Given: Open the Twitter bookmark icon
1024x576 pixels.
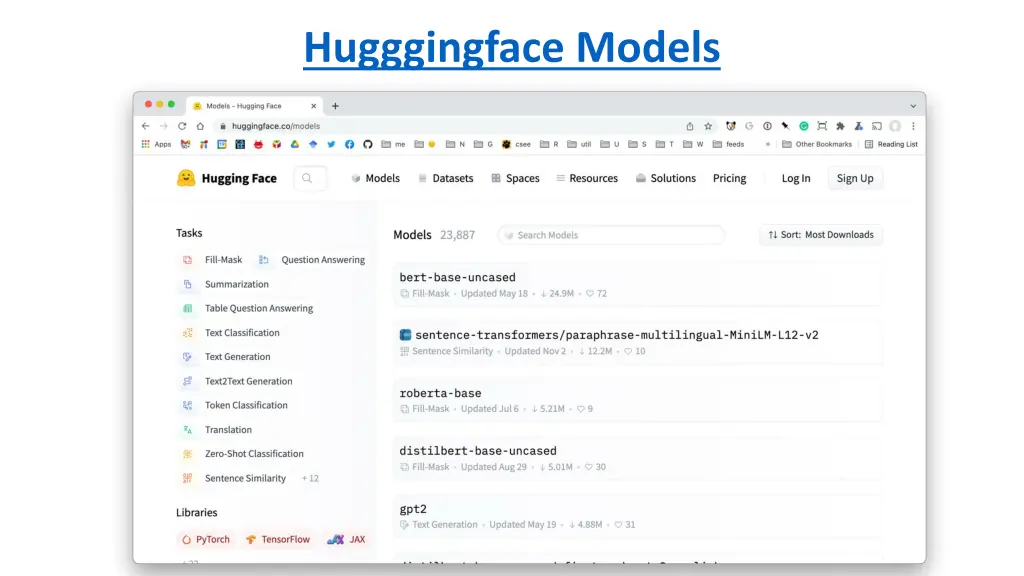Looking at the screenshot, I should [331, 144].
